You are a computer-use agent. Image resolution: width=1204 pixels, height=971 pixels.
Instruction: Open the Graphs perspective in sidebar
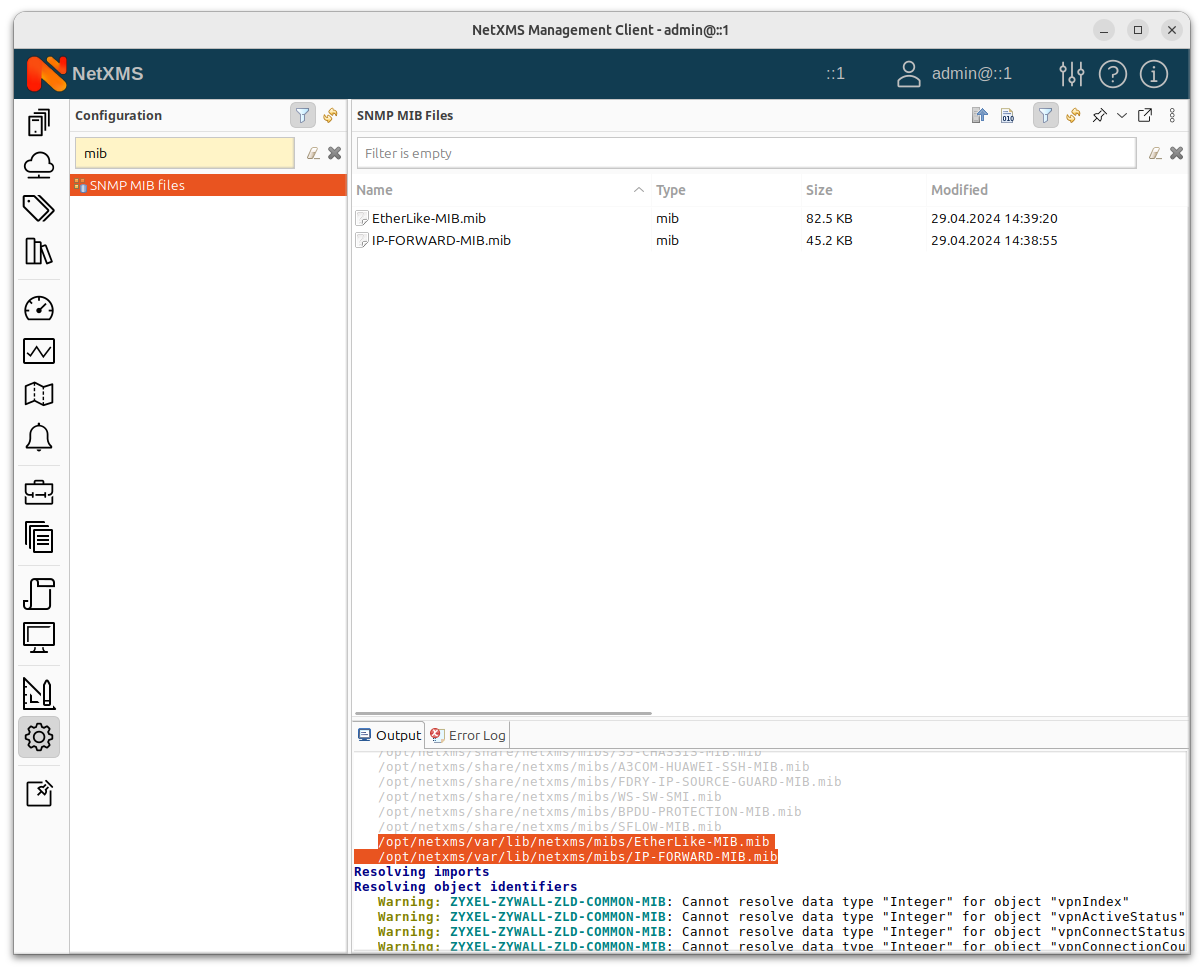tap(38, 351)
